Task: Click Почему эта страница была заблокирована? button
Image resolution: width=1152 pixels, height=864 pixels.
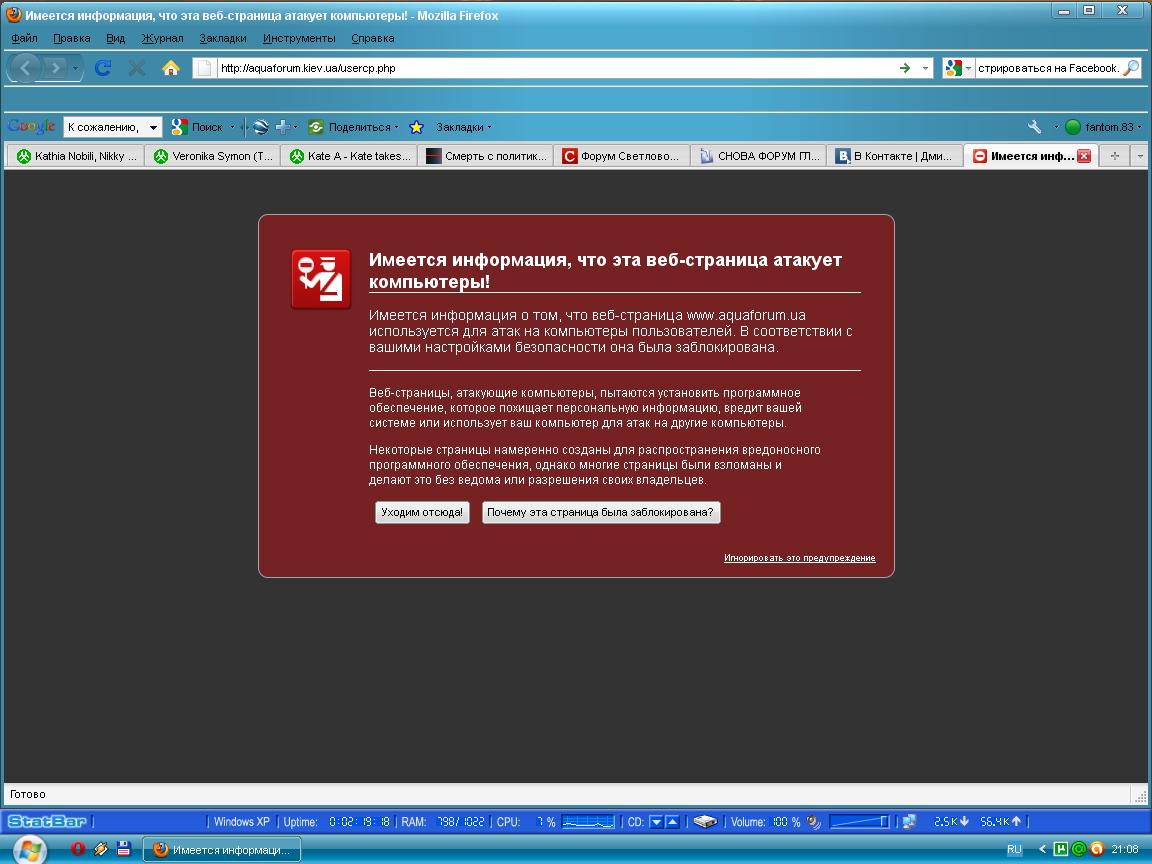Action: coord(601,512)
